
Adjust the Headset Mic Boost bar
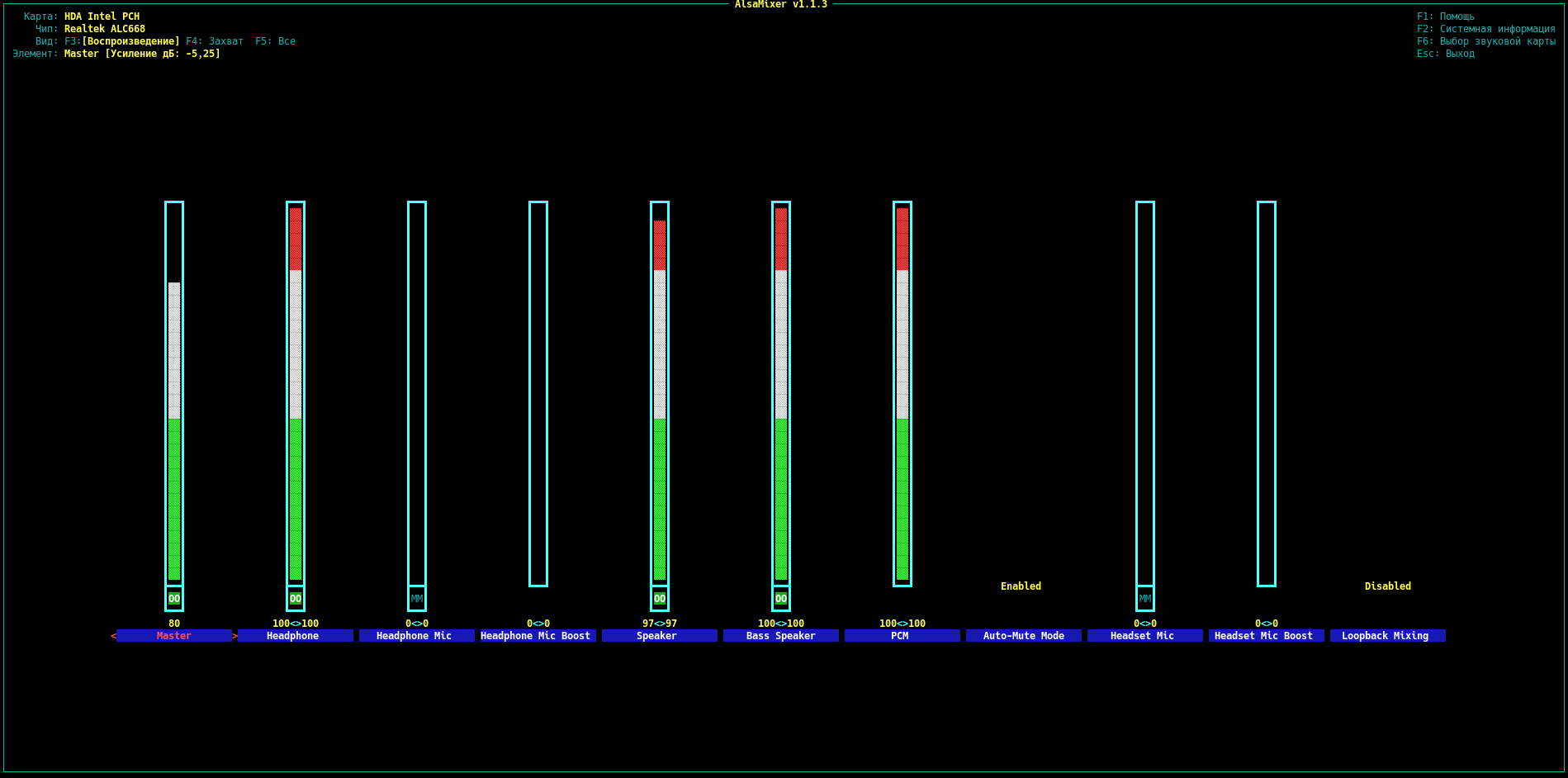(1267, 394)
